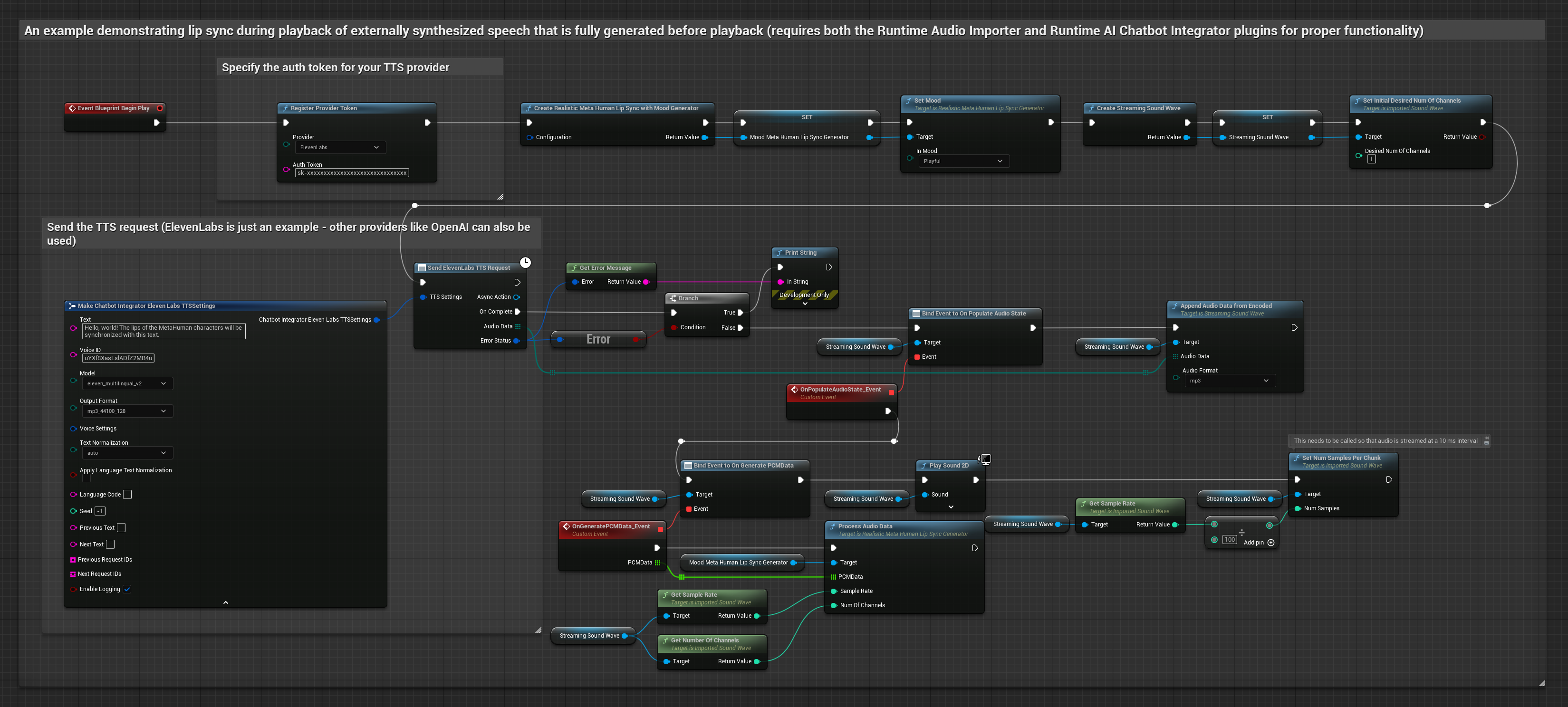Click clock icon on Send ElevenLabs TTS Request
The height and width of the screenshot is (707, 1568).
coord(525,263)
